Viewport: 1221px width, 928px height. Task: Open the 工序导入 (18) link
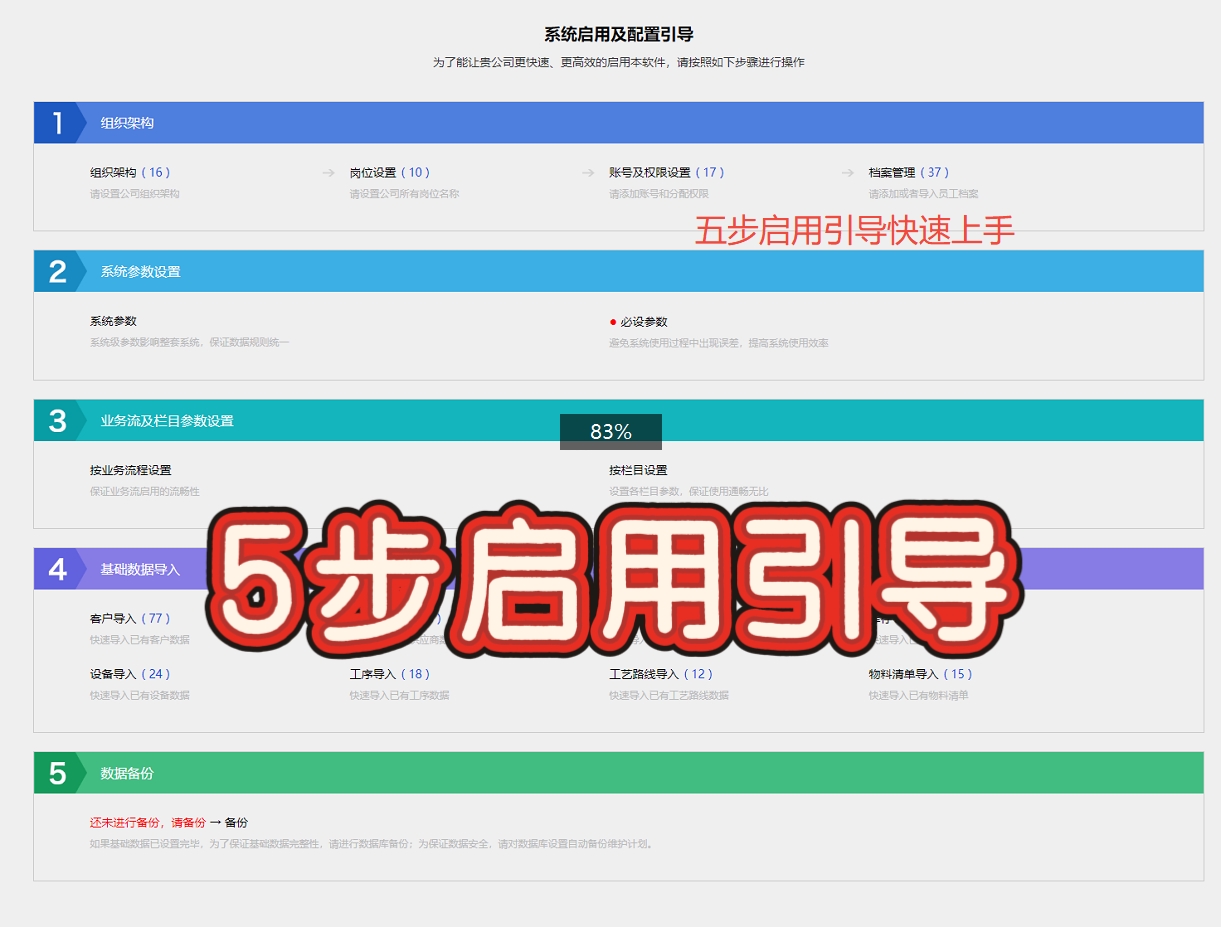pos(390,674)
